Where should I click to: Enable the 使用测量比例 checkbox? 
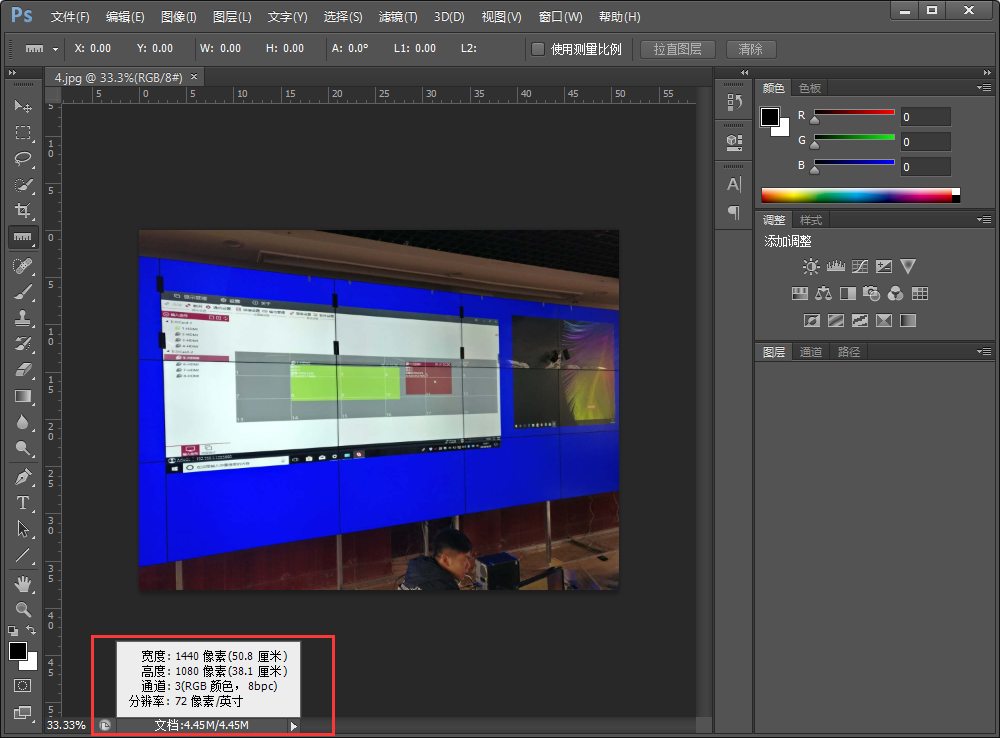537,47
